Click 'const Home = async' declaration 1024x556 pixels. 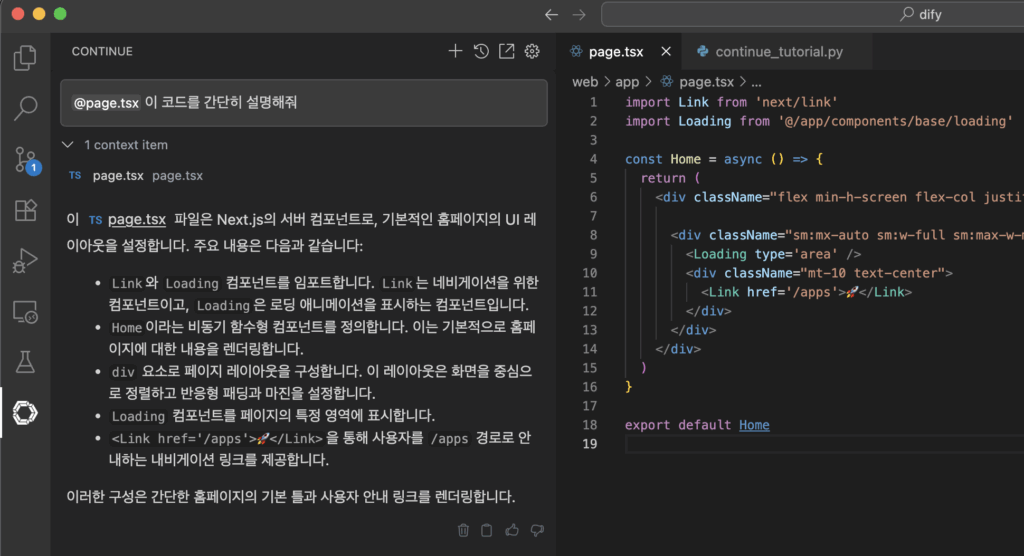tap(694, 159)
